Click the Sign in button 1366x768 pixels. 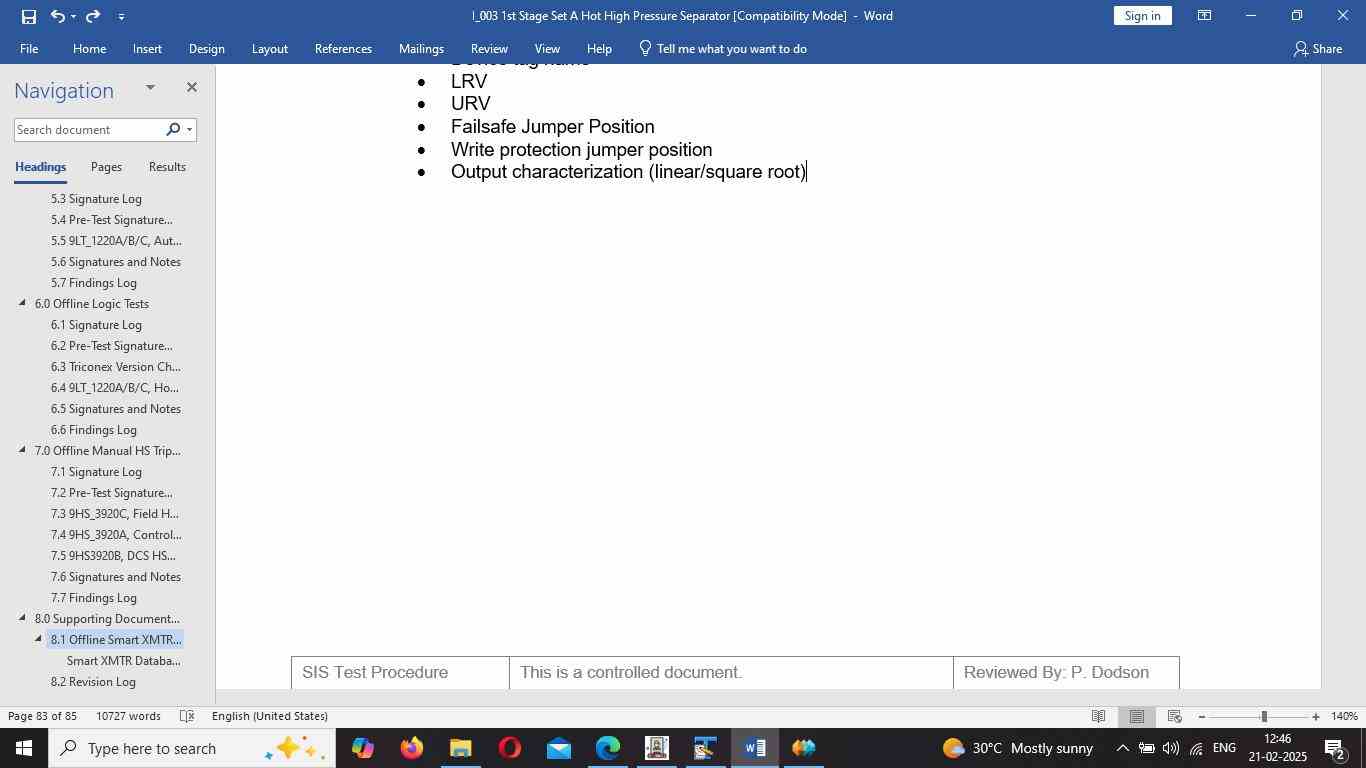pyautogui.click(x=1142, y=15)
